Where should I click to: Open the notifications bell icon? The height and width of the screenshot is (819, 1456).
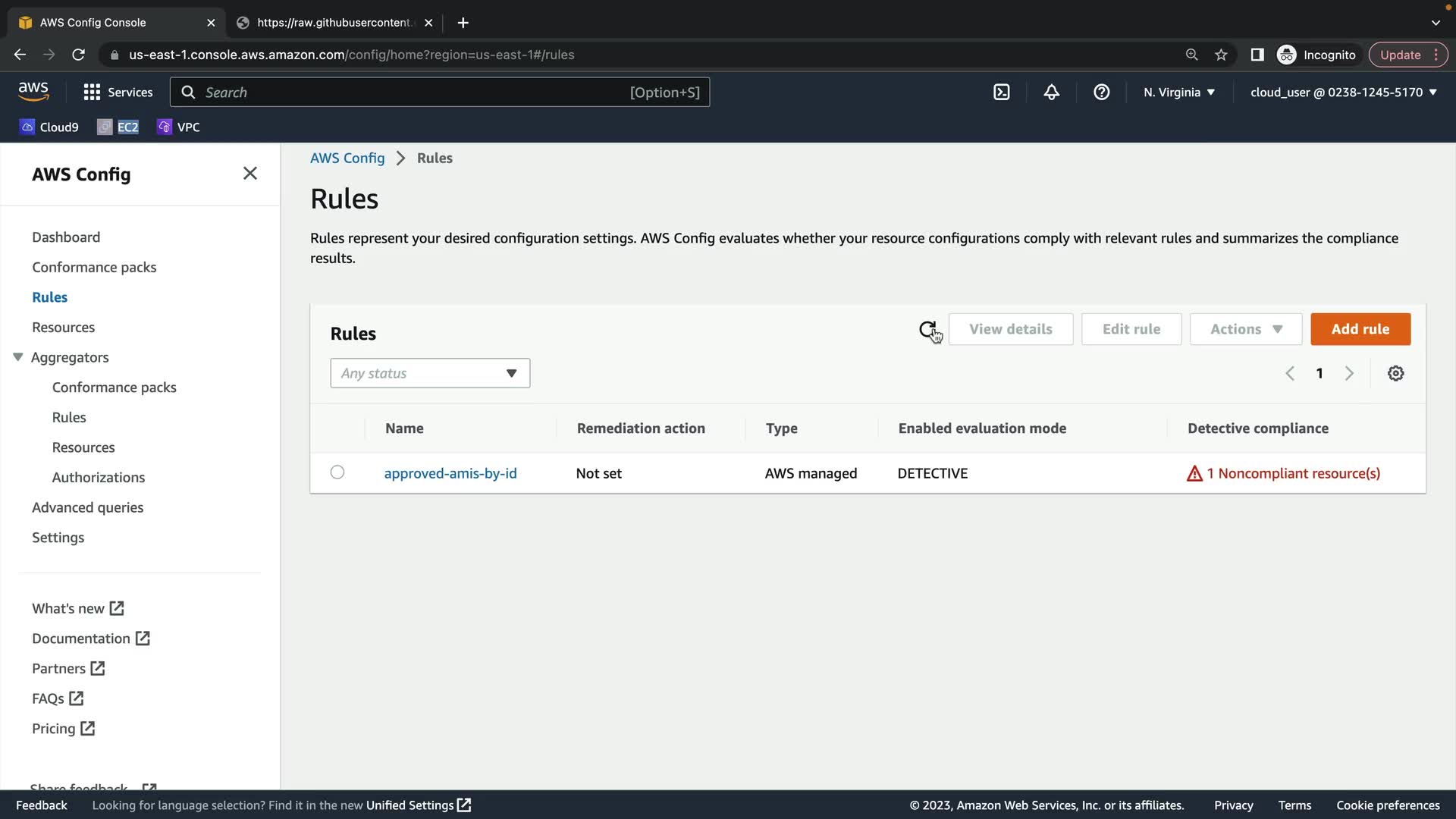pos(1051,93)
